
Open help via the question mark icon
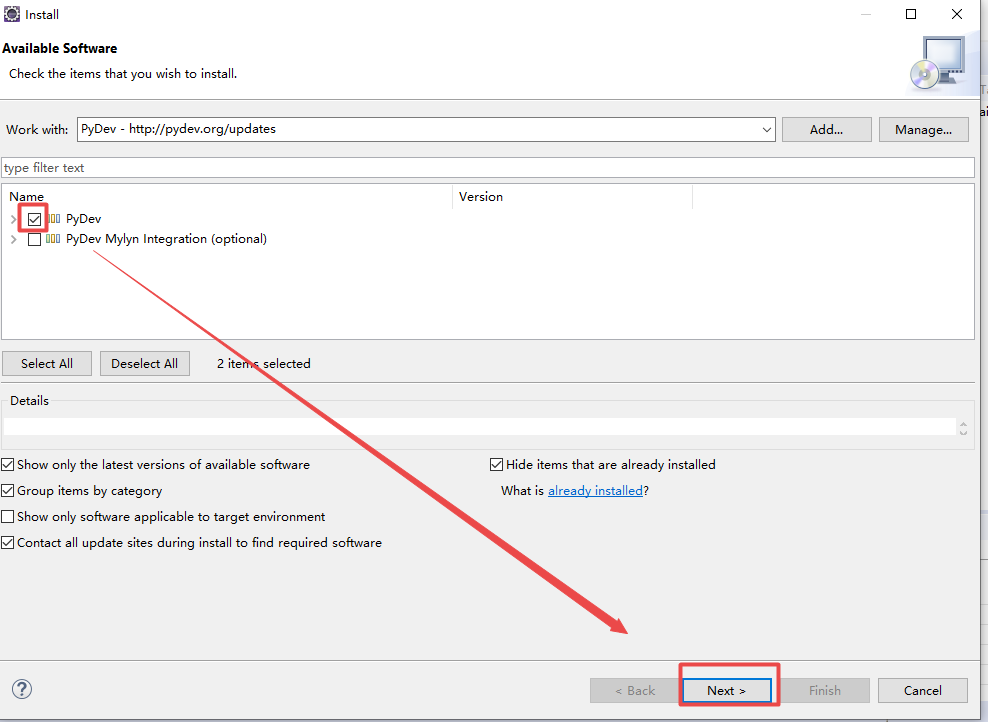pos(22,689)
